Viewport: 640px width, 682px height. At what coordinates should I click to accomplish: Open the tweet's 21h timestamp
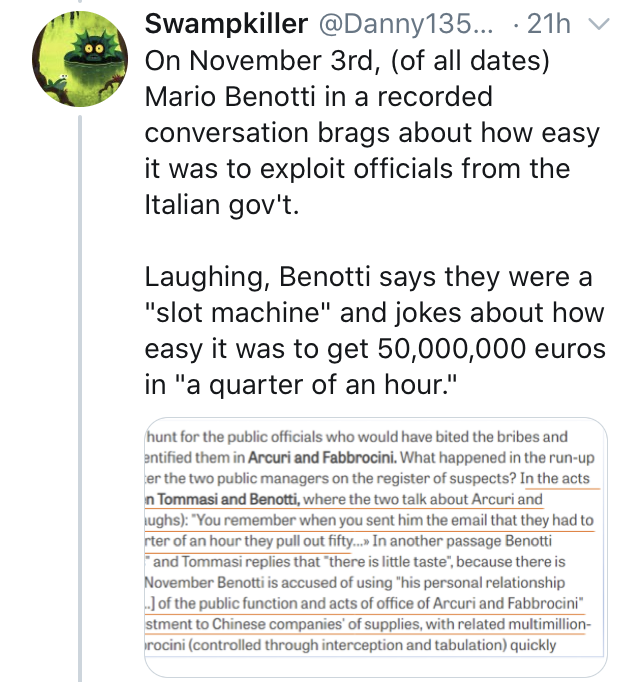pos(548,23)
